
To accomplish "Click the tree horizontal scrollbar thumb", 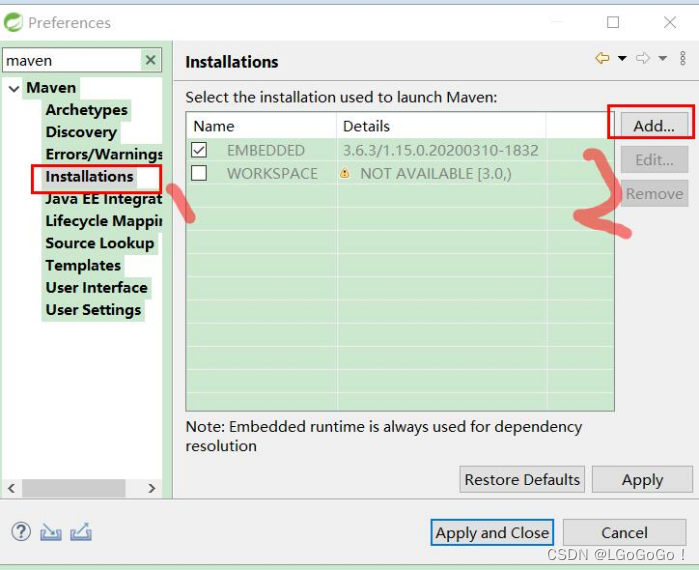I will pos(74,488).
